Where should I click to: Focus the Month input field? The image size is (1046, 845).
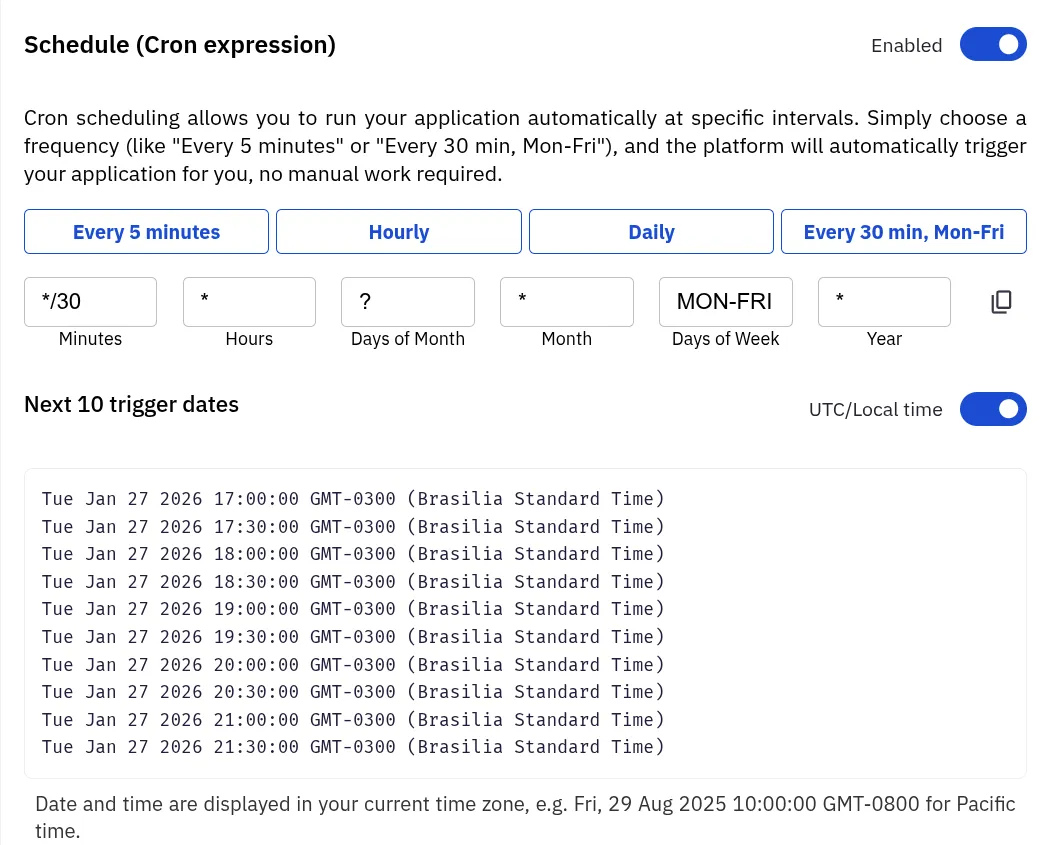[566, 301]
